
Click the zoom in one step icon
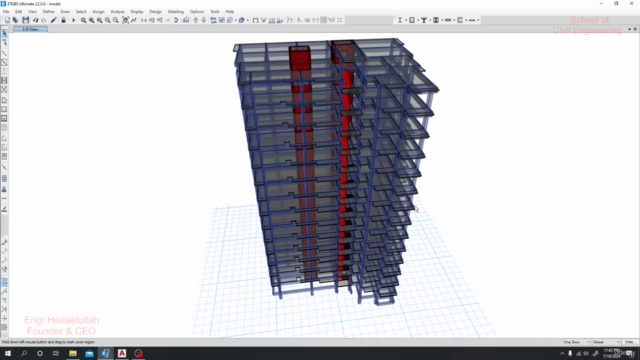(x=108, y=20)
